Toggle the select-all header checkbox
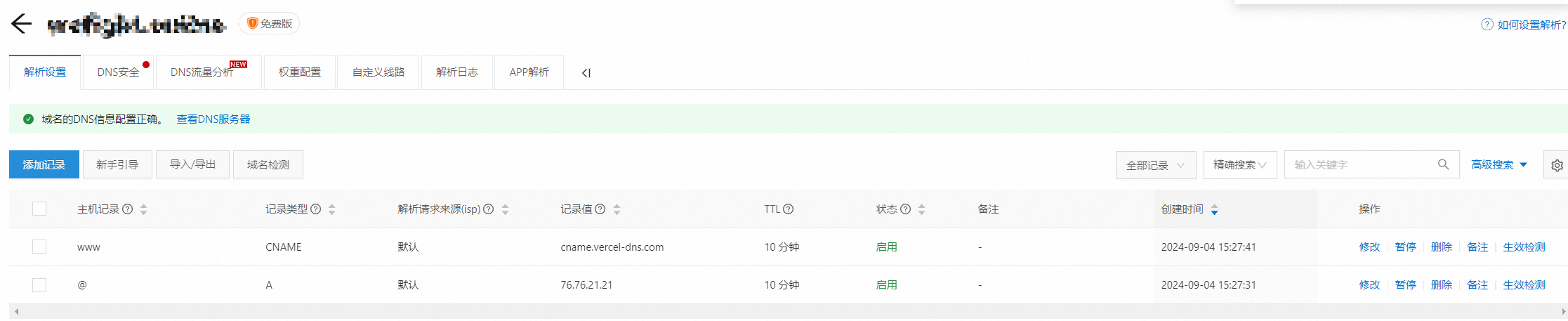 tap(39, 209)
